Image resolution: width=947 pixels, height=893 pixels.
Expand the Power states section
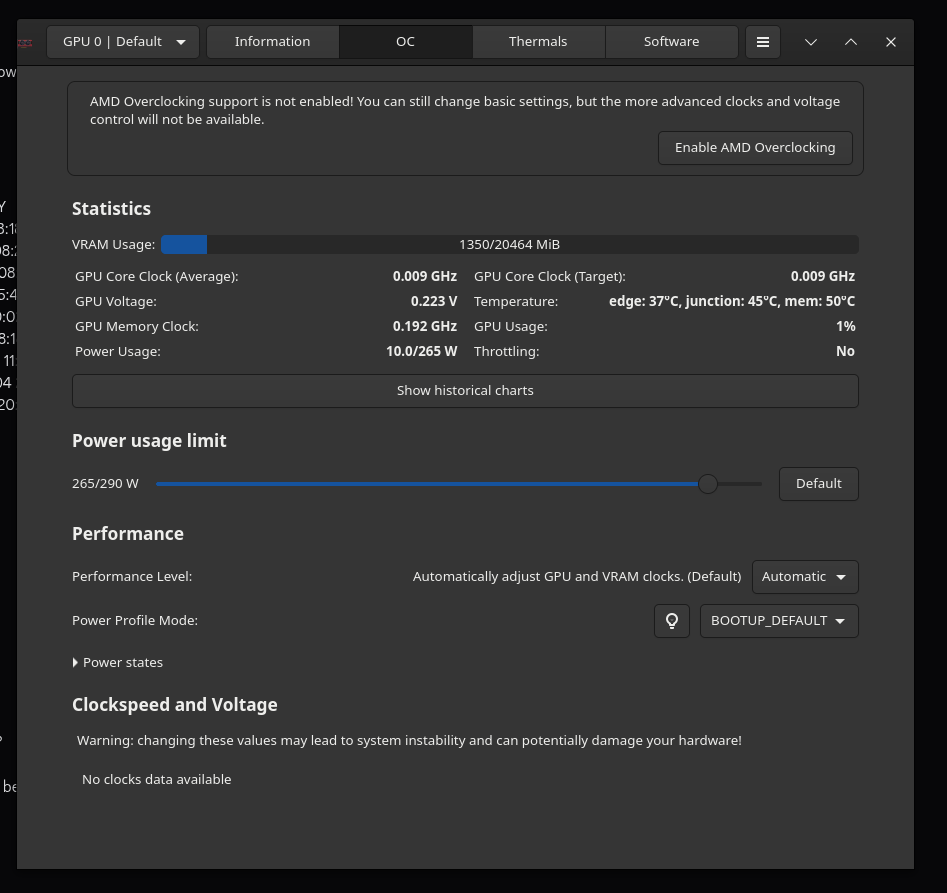(x=118, y=662)
